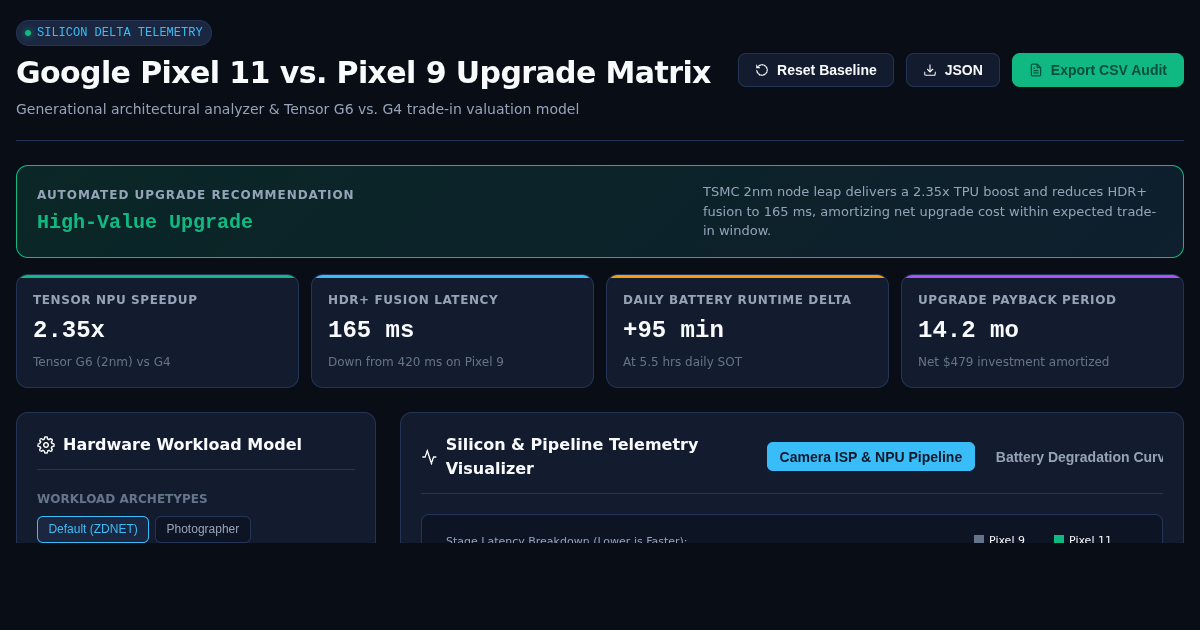The image size is (1200, 630).
Task: Click 'Net $479 investment amortized' text
Action: (x=1013, y=362)
